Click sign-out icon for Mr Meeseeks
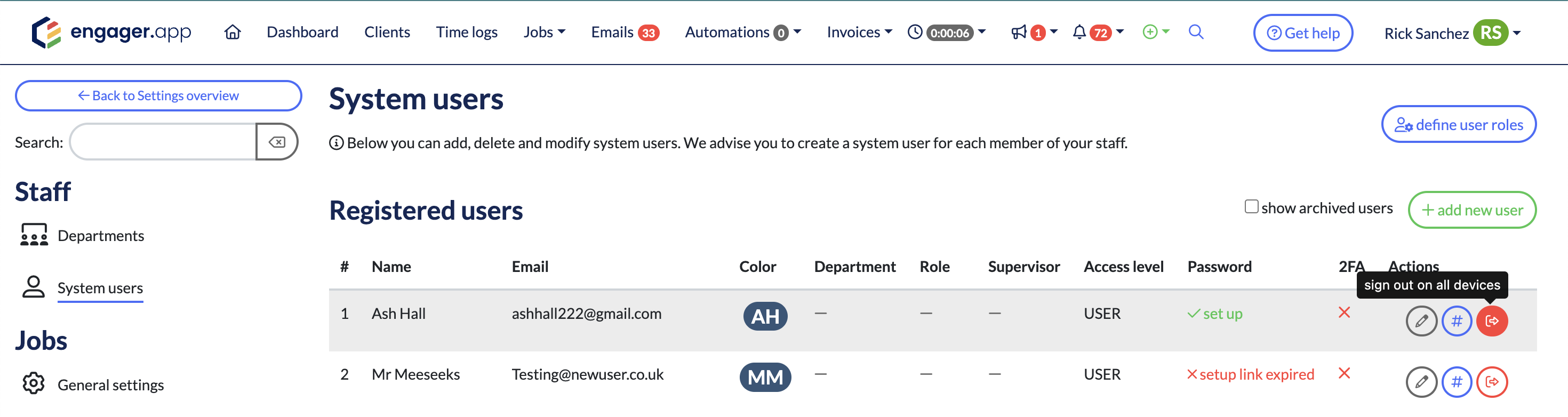Screen dimensions: 1568x417 1491,382
